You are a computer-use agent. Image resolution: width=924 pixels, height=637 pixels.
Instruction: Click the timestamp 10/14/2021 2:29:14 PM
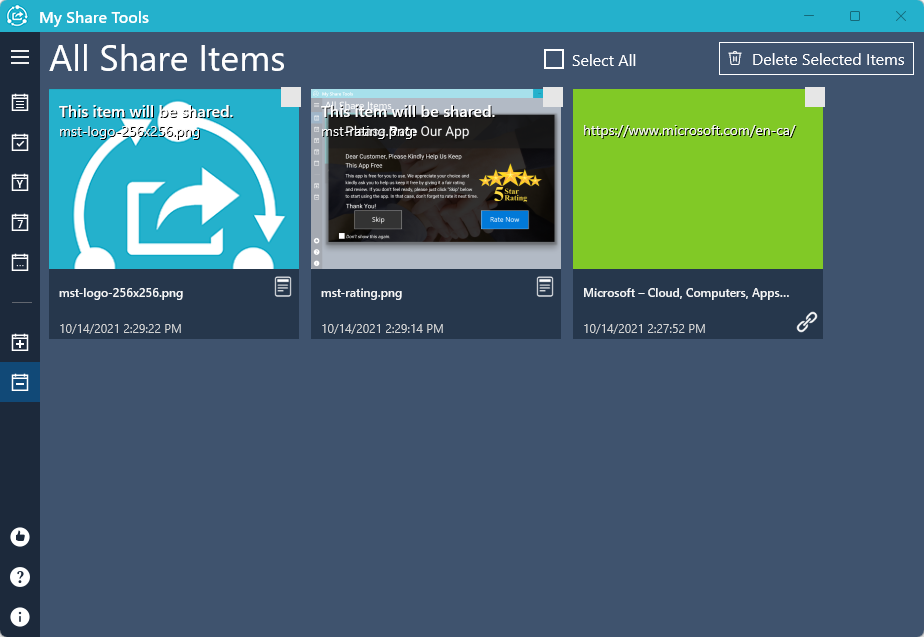point(382,329)
